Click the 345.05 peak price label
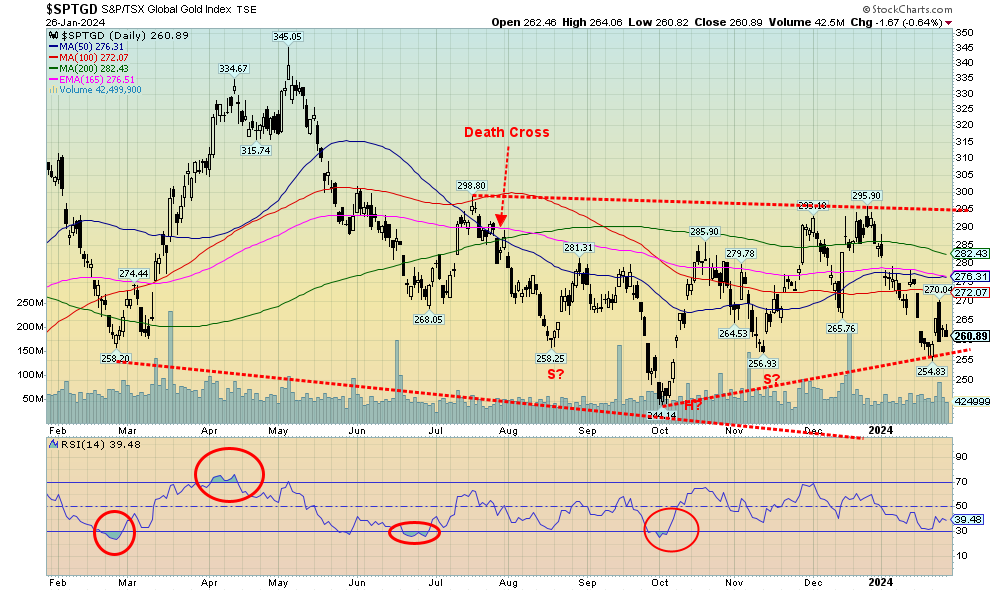The width and height of the screenshot is (990, 591). click(x=288, y=36)
